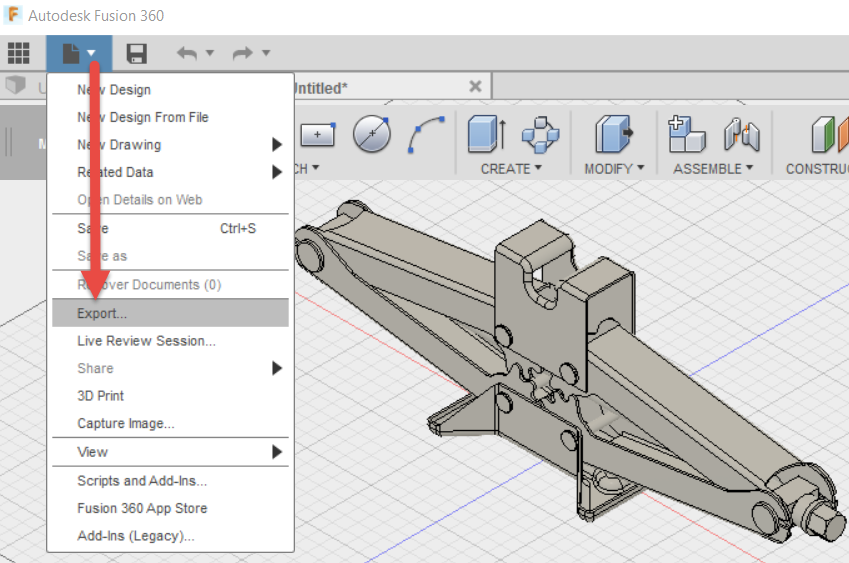Screen dimensions: 849x563
Task: Select the circle sketch tool
Action: coord(372,133)
